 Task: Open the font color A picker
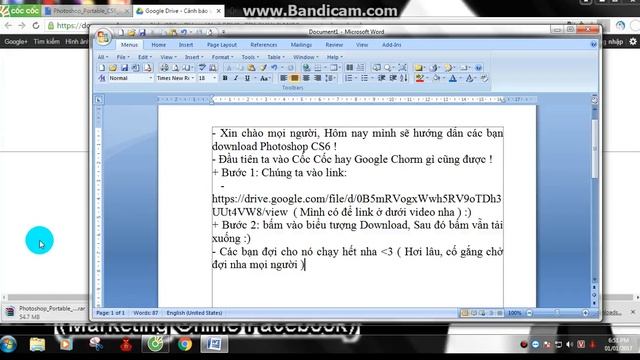coord(454,78)
